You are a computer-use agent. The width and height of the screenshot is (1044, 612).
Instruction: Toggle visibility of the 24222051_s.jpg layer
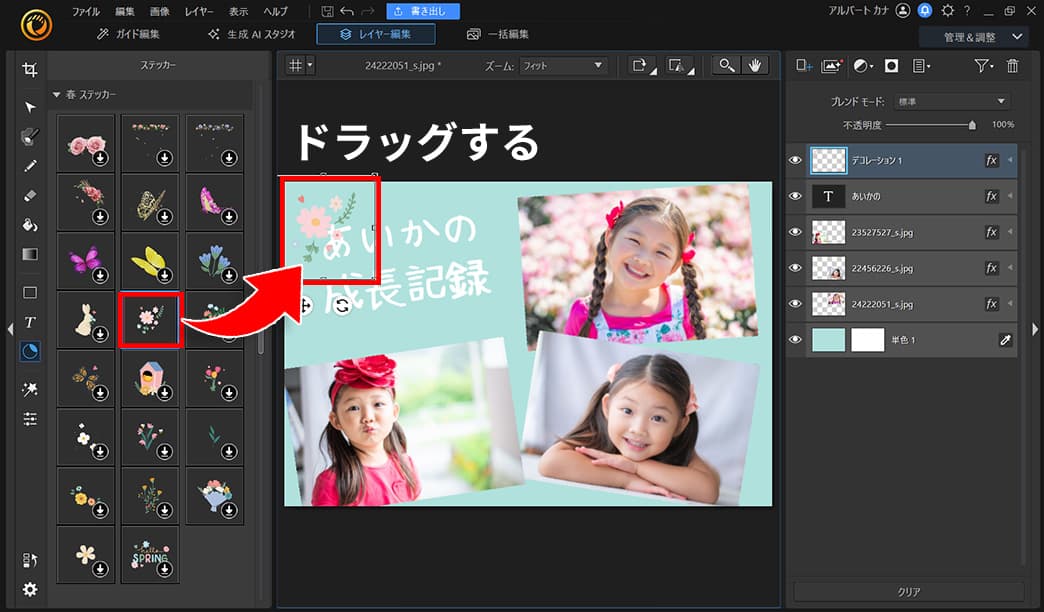click(x=795, y=304)
